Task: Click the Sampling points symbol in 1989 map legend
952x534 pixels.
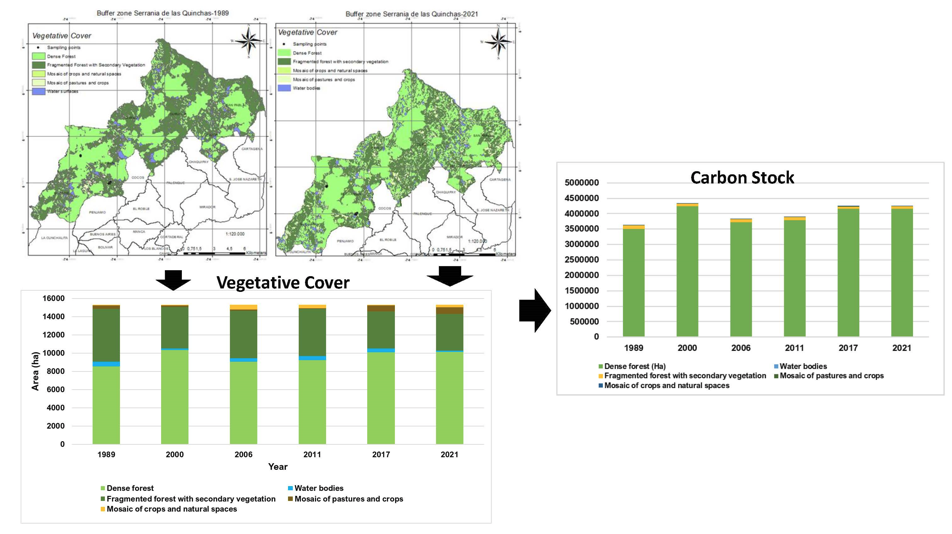Action: click(x=39, y=47)
